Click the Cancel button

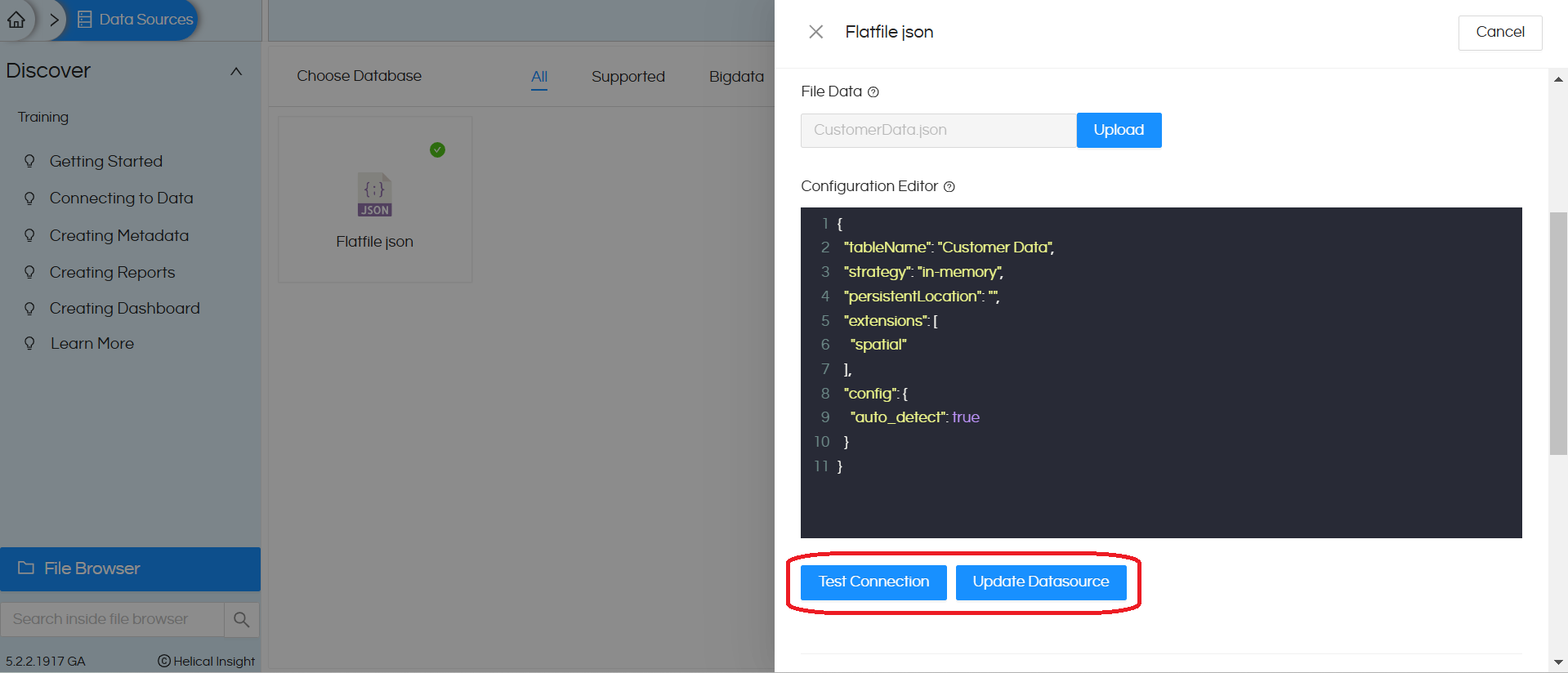(x=1500, y=32)
